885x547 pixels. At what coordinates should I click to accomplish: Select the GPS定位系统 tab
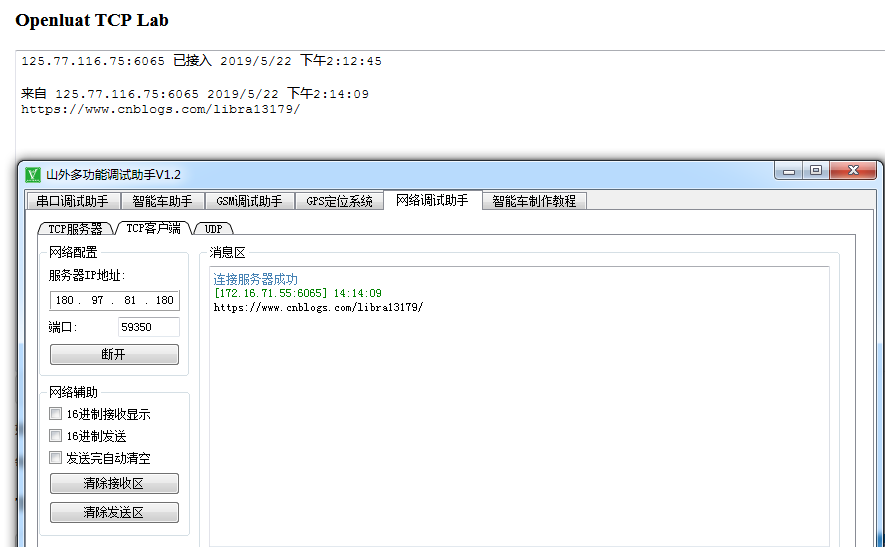(339, 201)
